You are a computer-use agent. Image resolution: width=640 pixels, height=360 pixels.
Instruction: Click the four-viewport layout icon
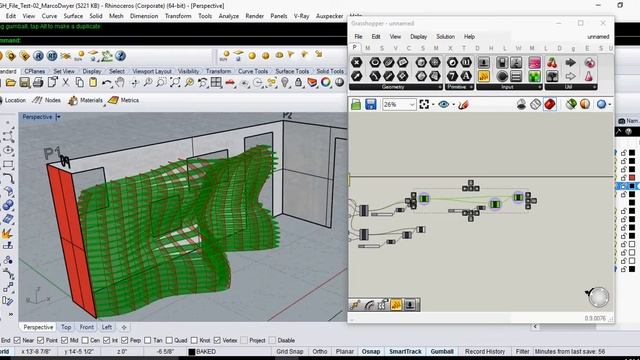click(x=216, y=83)
